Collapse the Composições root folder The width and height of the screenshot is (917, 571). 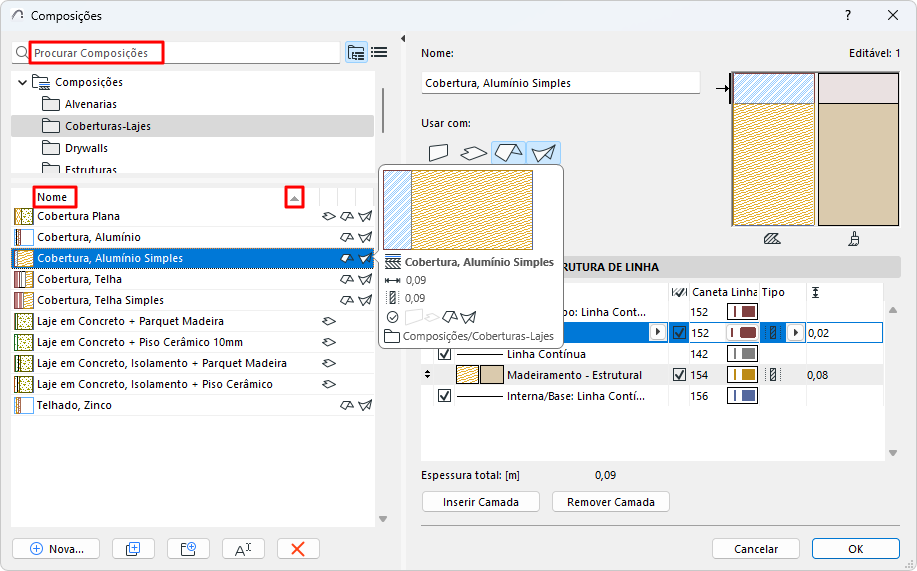click(x=22, y=82)
